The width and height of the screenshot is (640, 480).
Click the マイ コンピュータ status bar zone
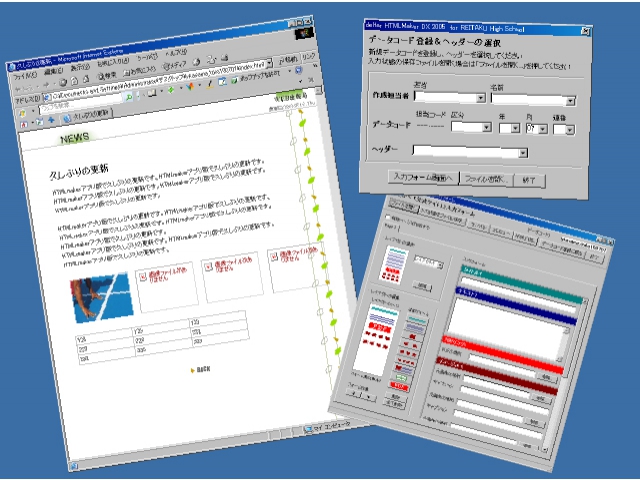pyautogui.click(x=327, y=427)
